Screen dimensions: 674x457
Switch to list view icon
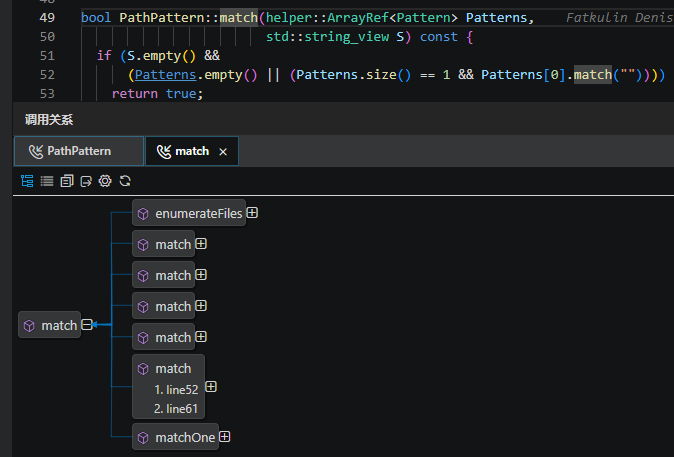tap(47, 181)
